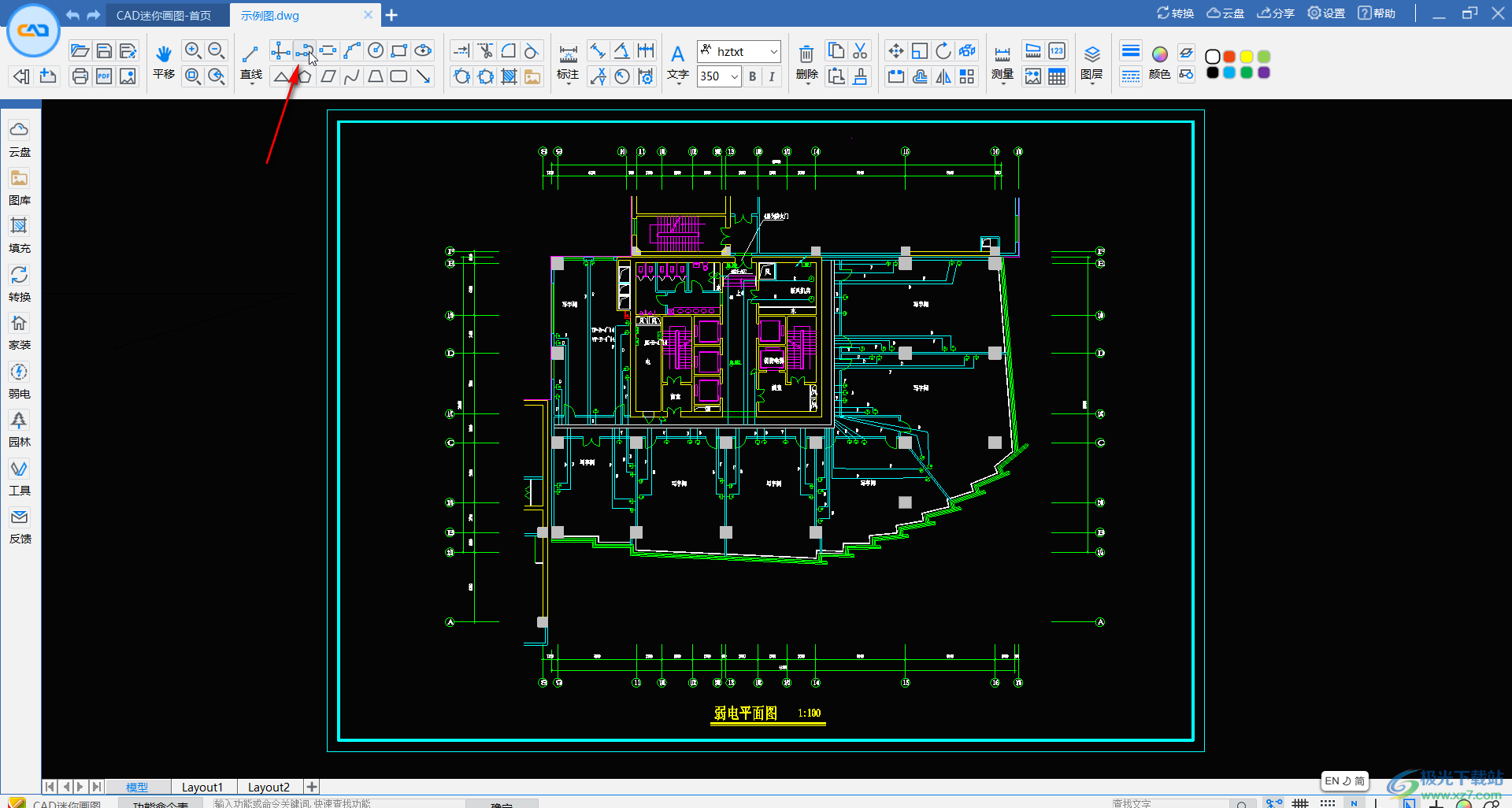
Task: Click the Save As icon with pencil
Action: pyautogui.click(x=128, y=51)
